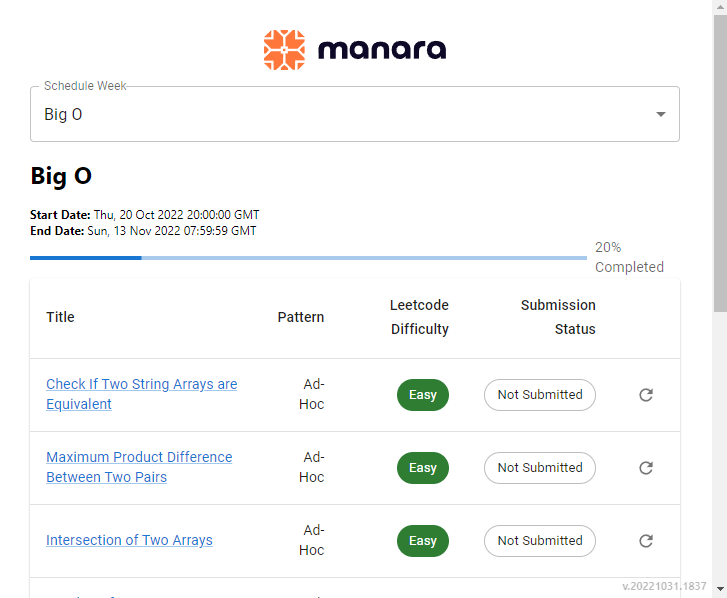727x598 pixels.
Task: Click Easy badge for Intersection of Two Arrays
Action: click(x=423, y=541)
